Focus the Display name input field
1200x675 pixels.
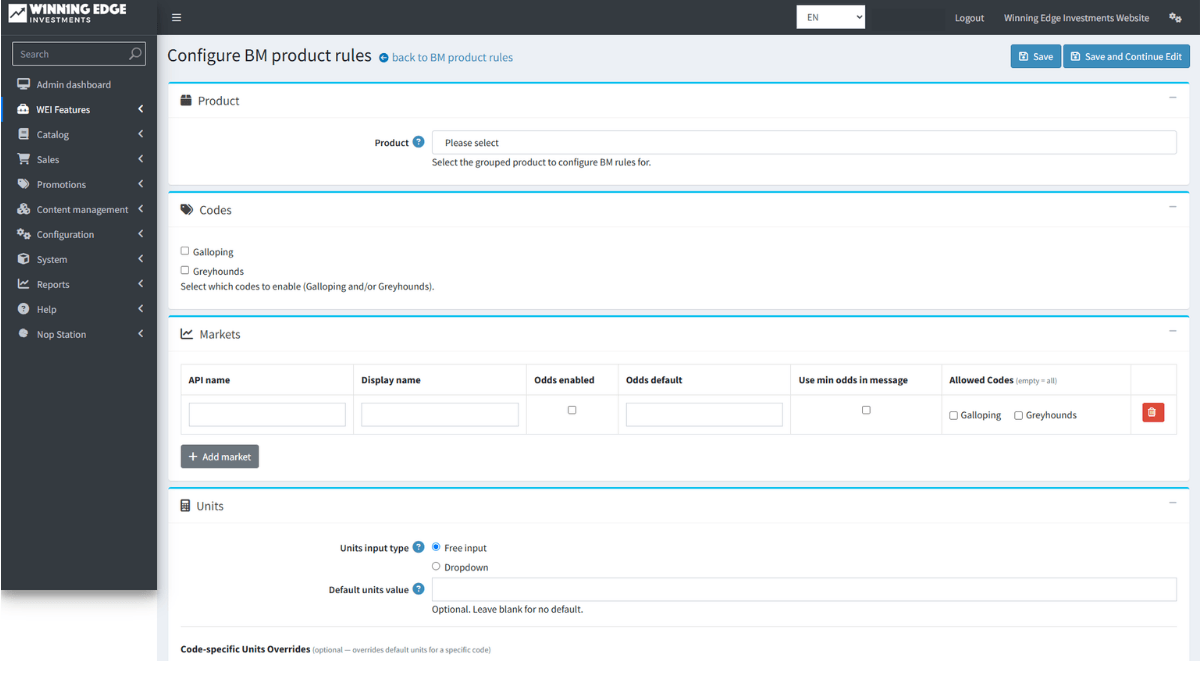pos(440,414)
